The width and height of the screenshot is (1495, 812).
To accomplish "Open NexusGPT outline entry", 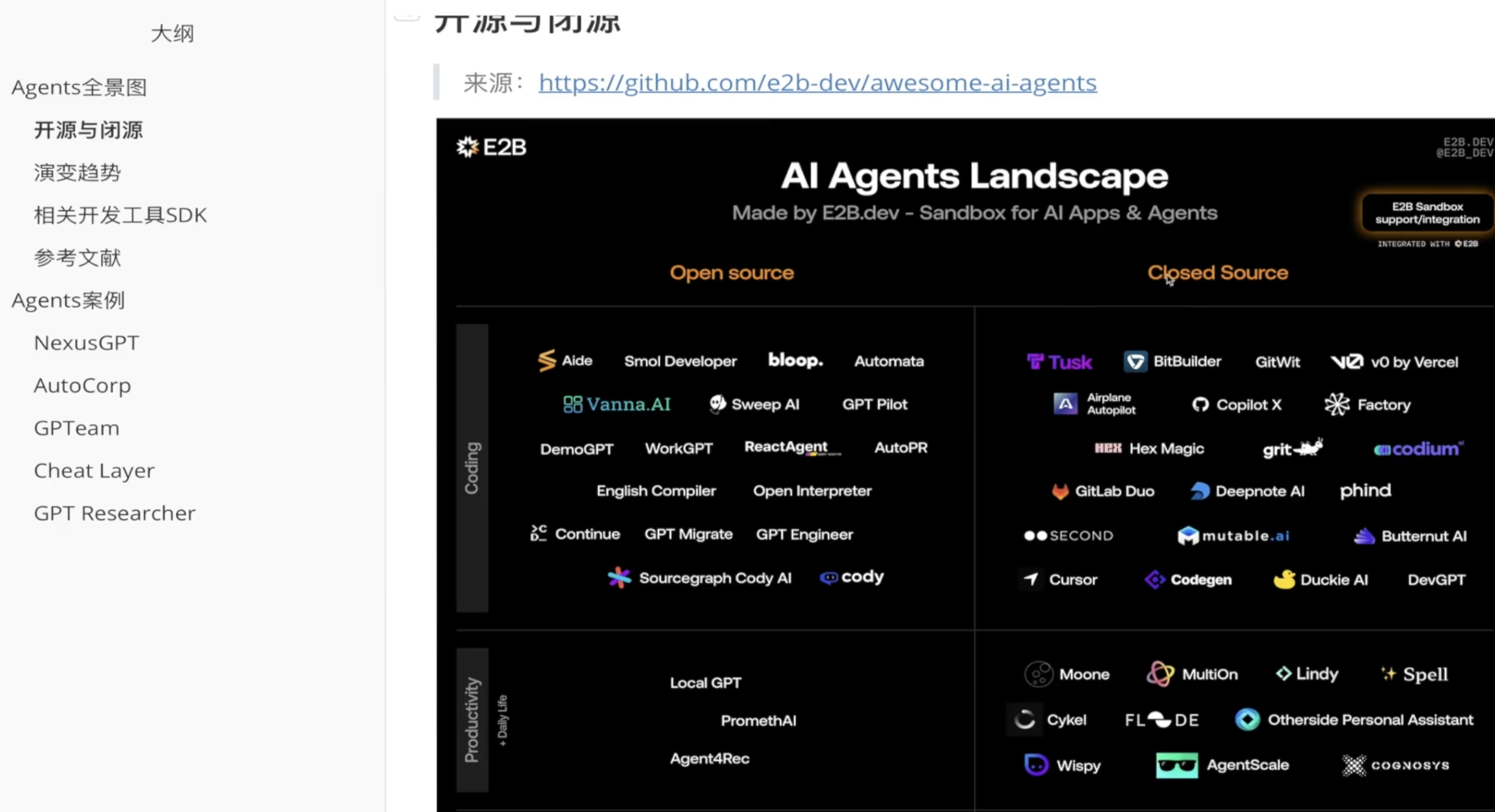I will click(87, 343).
